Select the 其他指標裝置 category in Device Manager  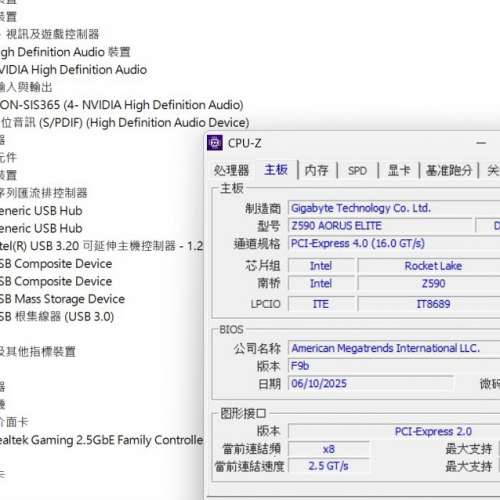(x=38, y=352)
